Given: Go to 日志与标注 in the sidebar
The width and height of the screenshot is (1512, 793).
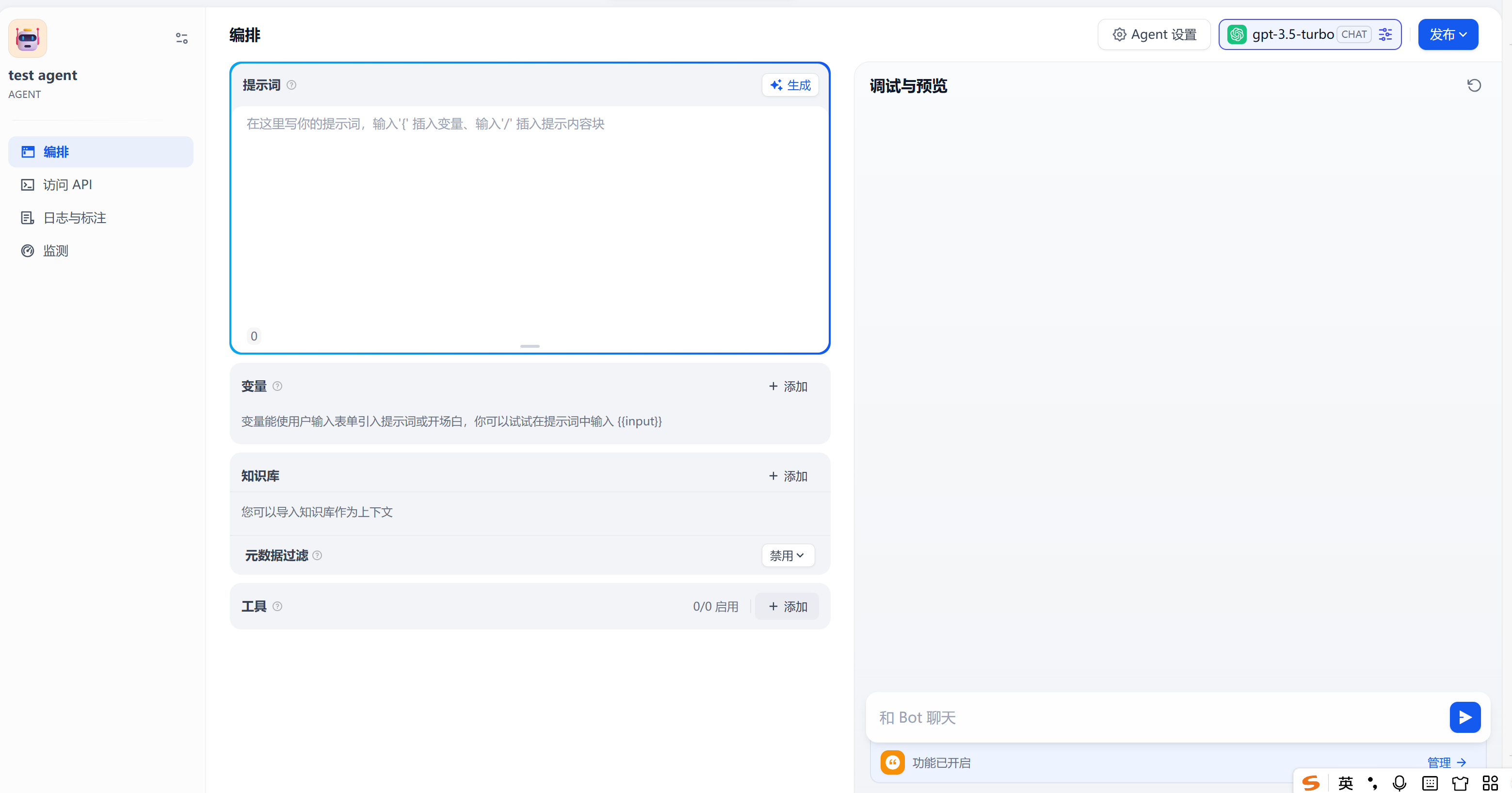Looking at the screenshot, I should pyautogui.click(x=75, y=218).
